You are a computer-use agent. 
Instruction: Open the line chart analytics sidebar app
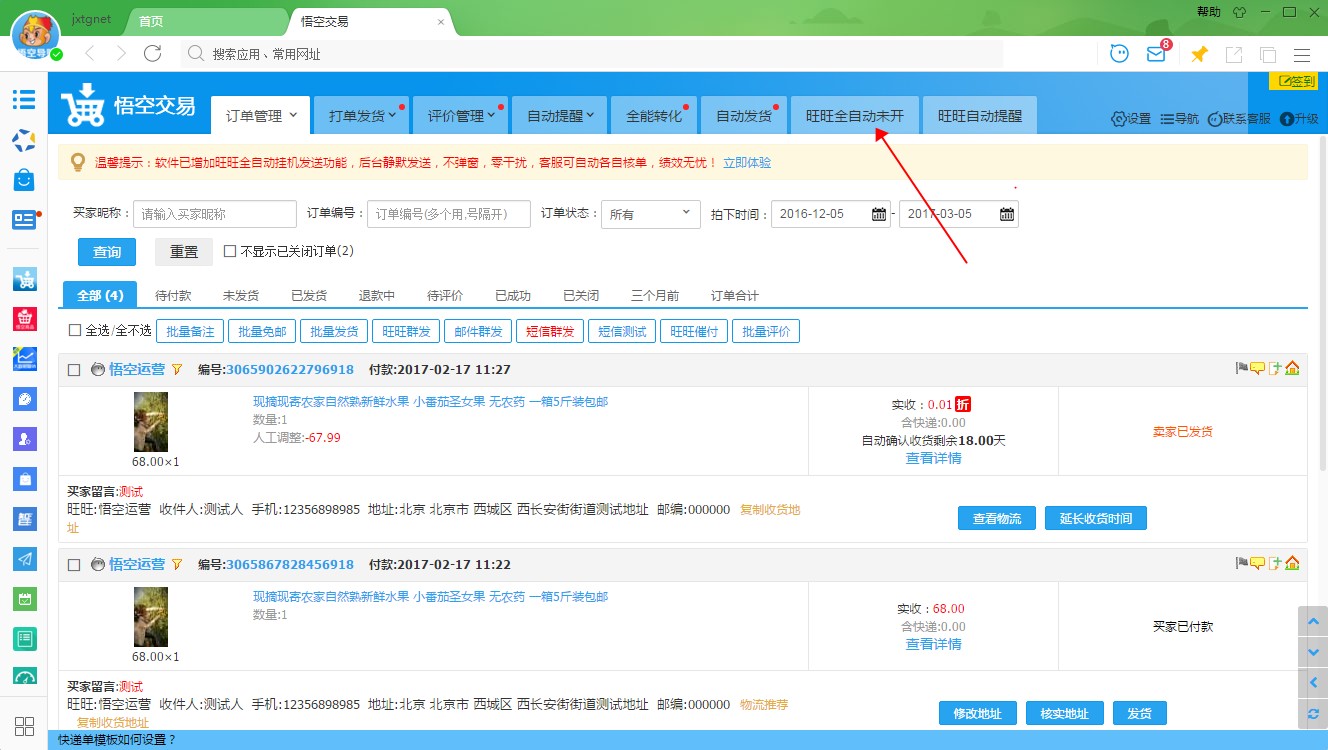[x=24, y=358]
